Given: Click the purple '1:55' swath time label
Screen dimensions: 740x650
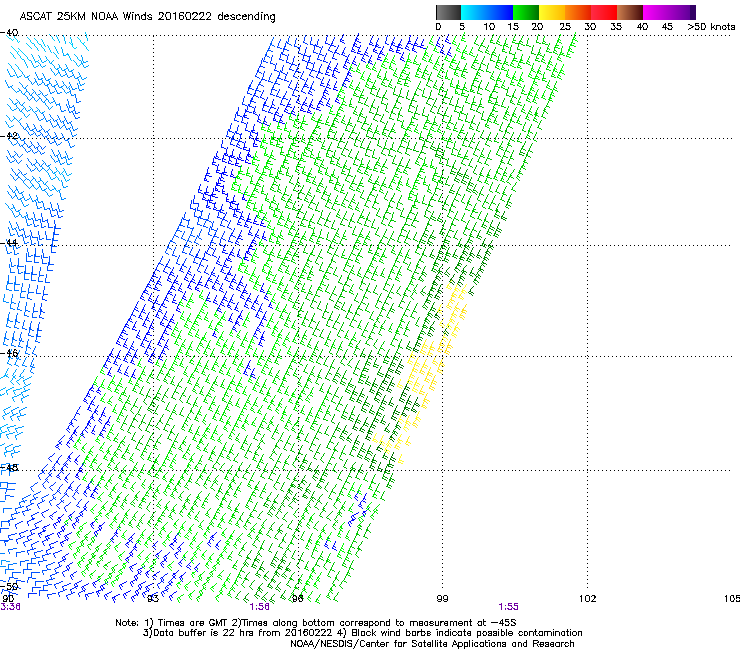Looking at the screenshot, I should click(x=508, y=607).
